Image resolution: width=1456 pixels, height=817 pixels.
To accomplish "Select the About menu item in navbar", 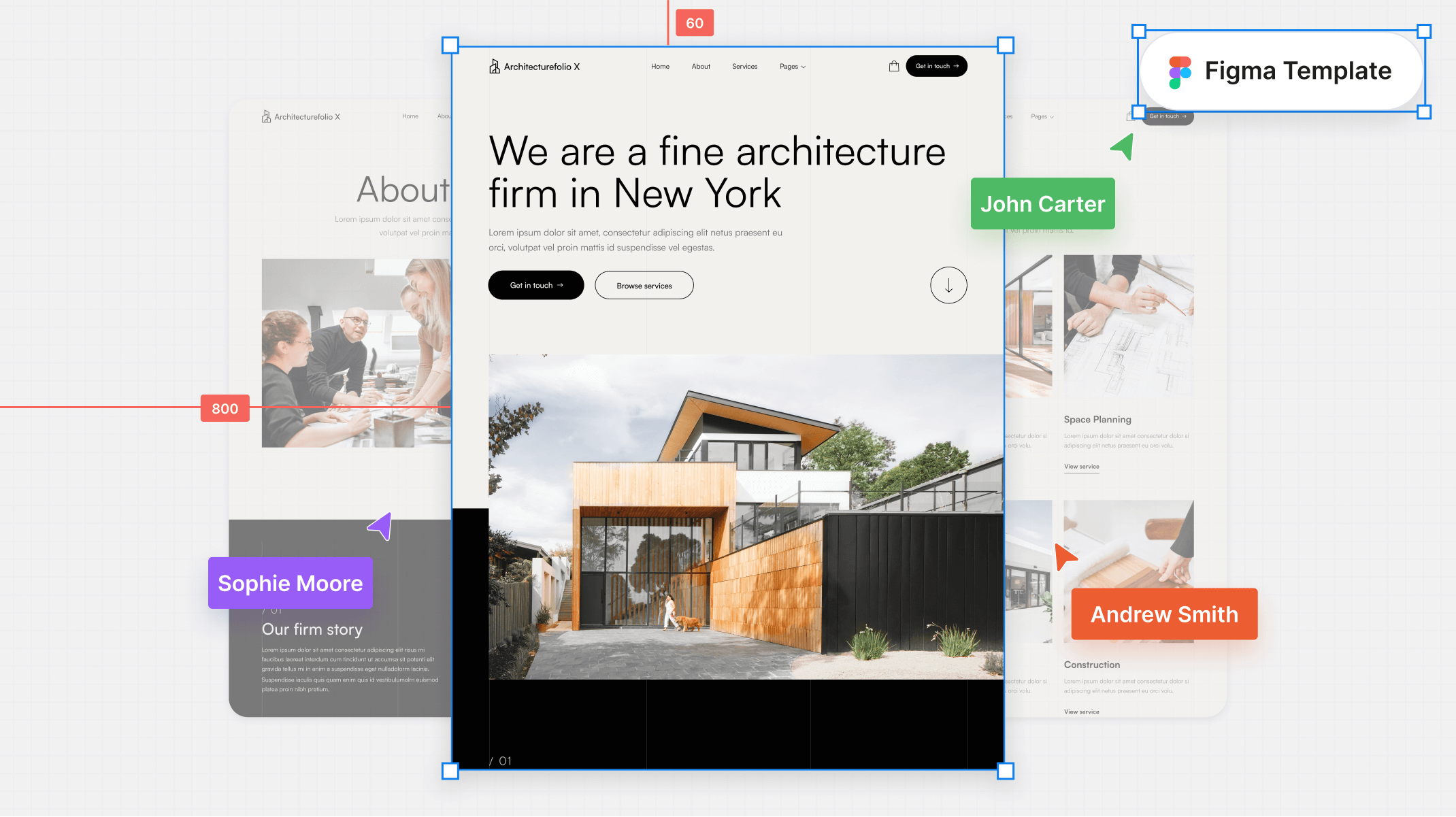I will pyautogui.click(x=701, y=66).
